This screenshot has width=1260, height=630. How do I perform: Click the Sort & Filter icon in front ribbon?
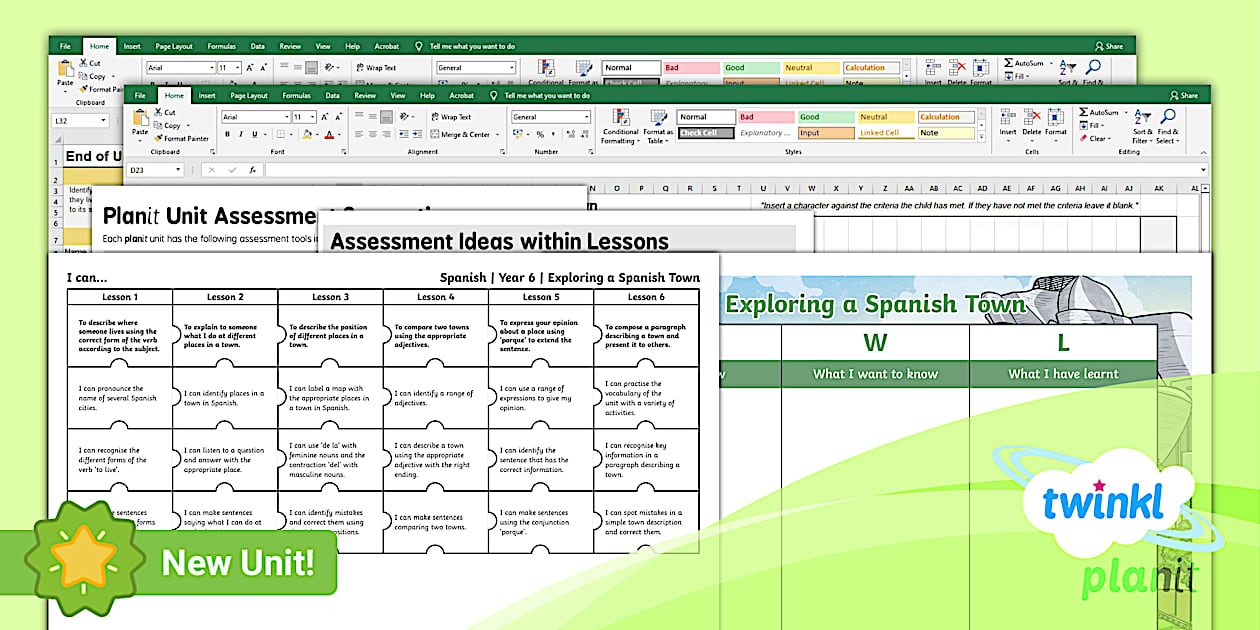pyautogui.click(x=1142, y=118)
